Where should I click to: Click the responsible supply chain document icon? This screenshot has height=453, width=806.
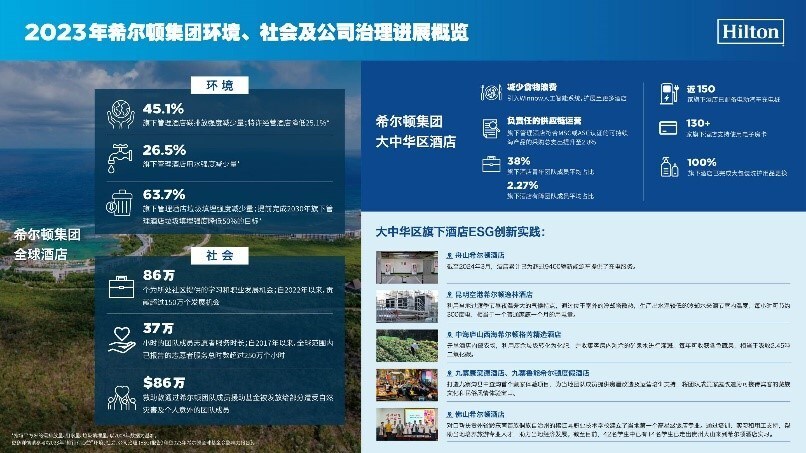pyautogui.click(x=490, y=127)
